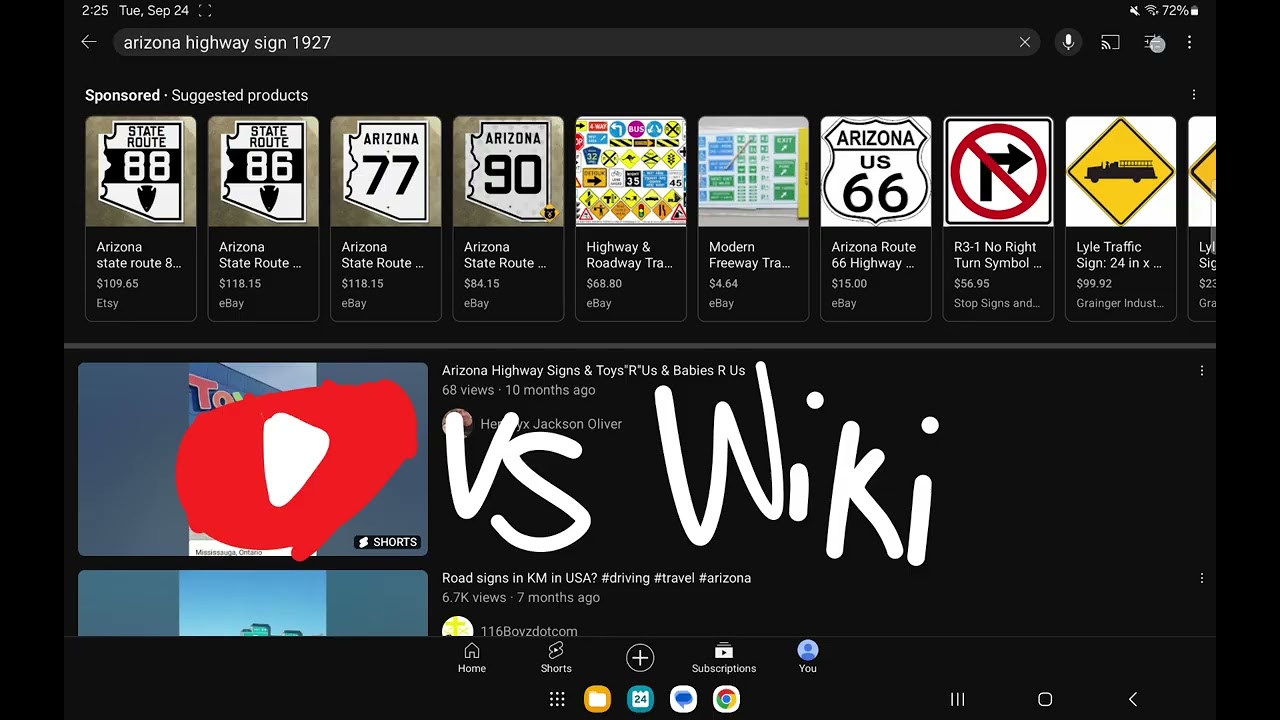Image resolution: width=1280 pixels, height=720 pixels.
Task: Open 'Road signs in KM in USA?' video
Action: point(596,578)
